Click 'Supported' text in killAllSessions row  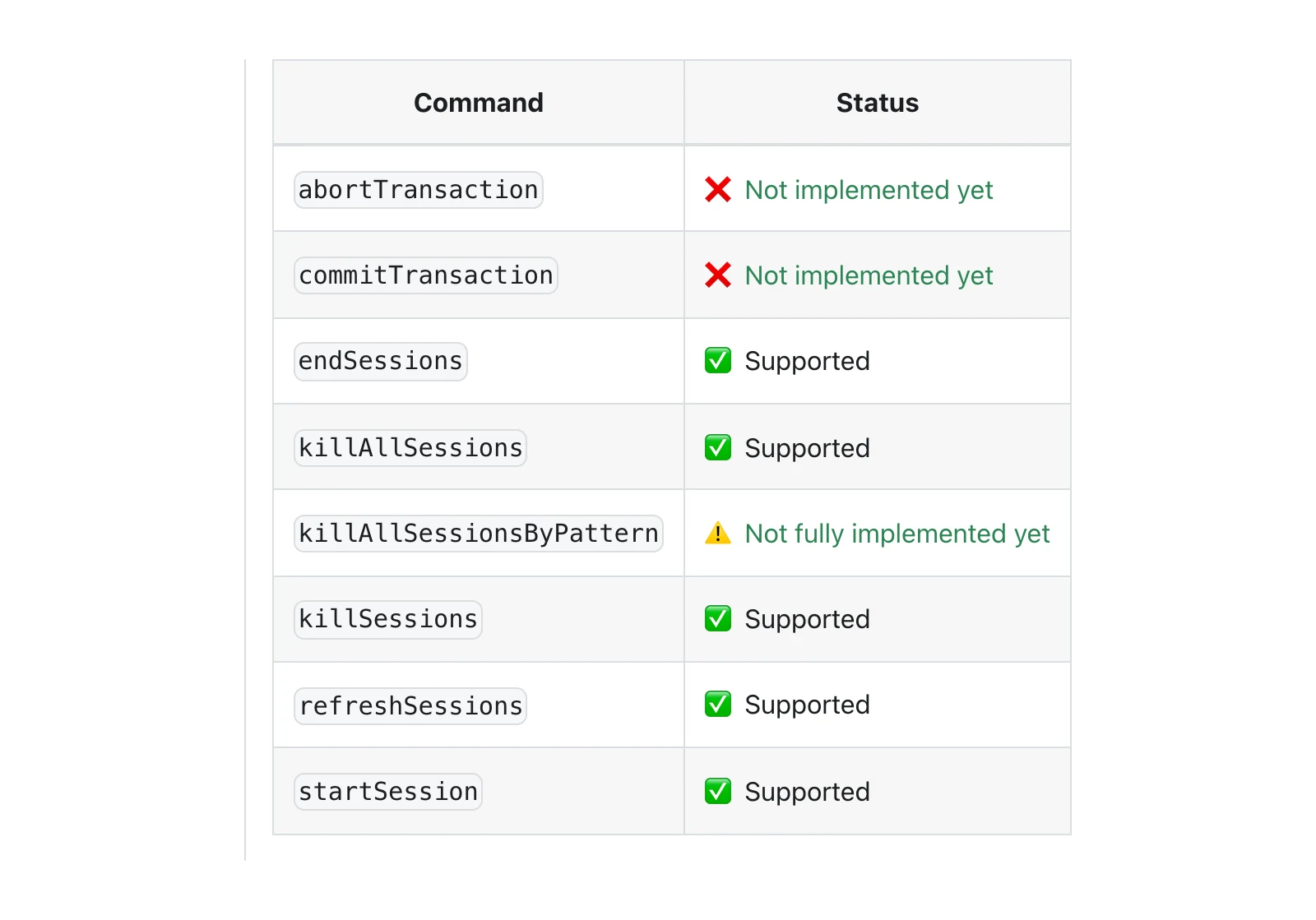807,449
